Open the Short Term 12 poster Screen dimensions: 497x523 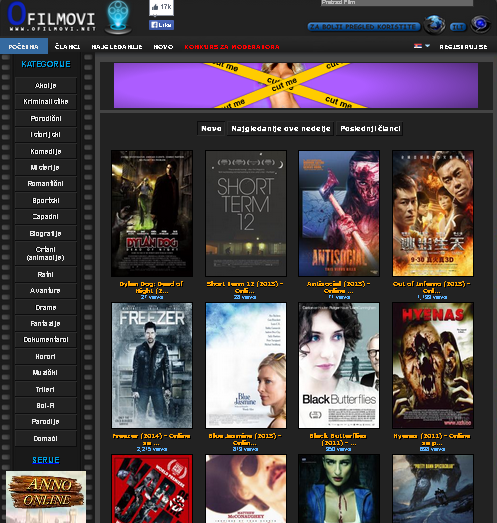tap(246, 213)
